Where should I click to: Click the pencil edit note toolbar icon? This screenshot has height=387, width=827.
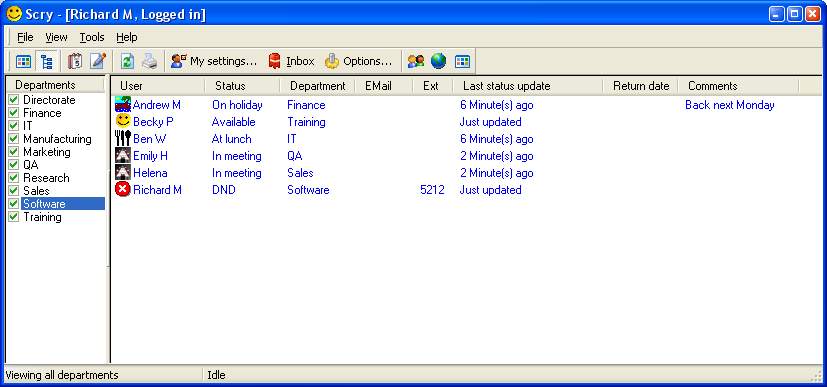coord(98,61)
